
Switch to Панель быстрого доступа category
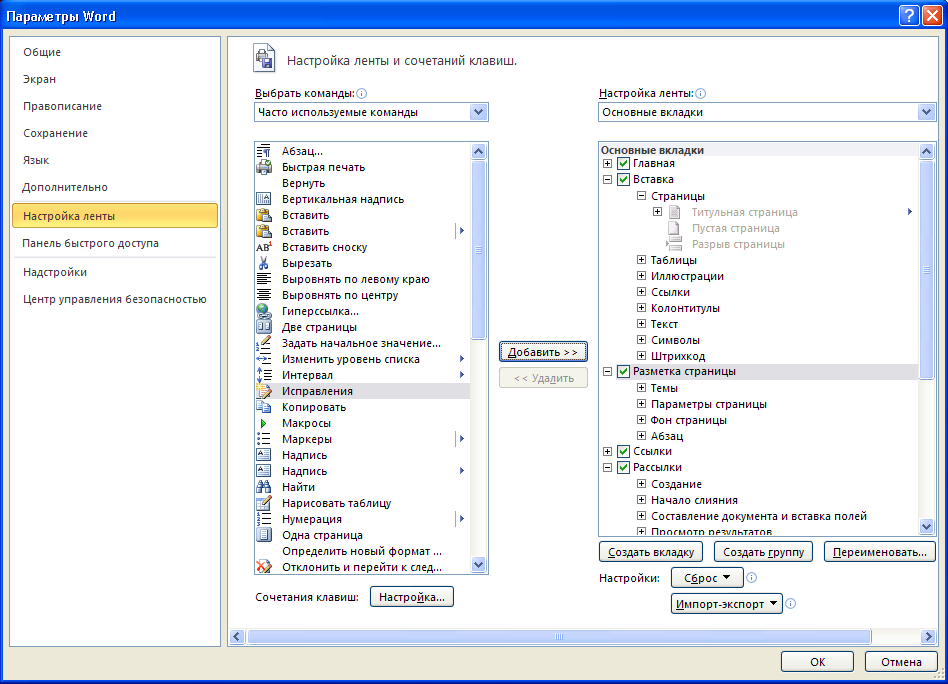pos(115,243)
